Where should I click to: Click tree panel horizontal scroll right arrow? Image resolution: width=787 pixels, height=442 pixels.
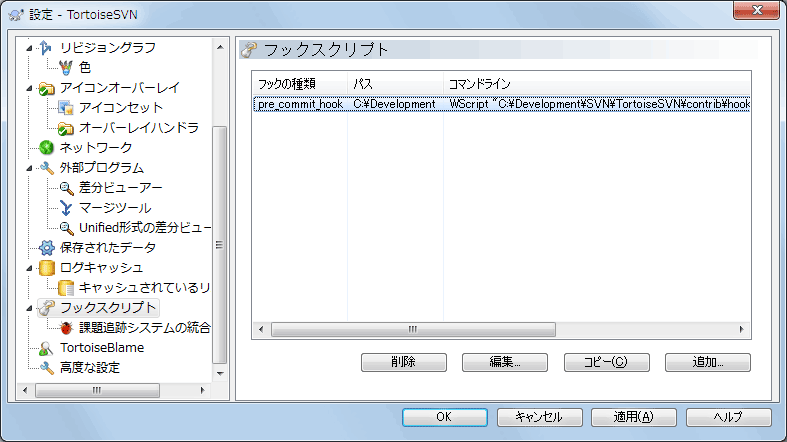[202, 390]
